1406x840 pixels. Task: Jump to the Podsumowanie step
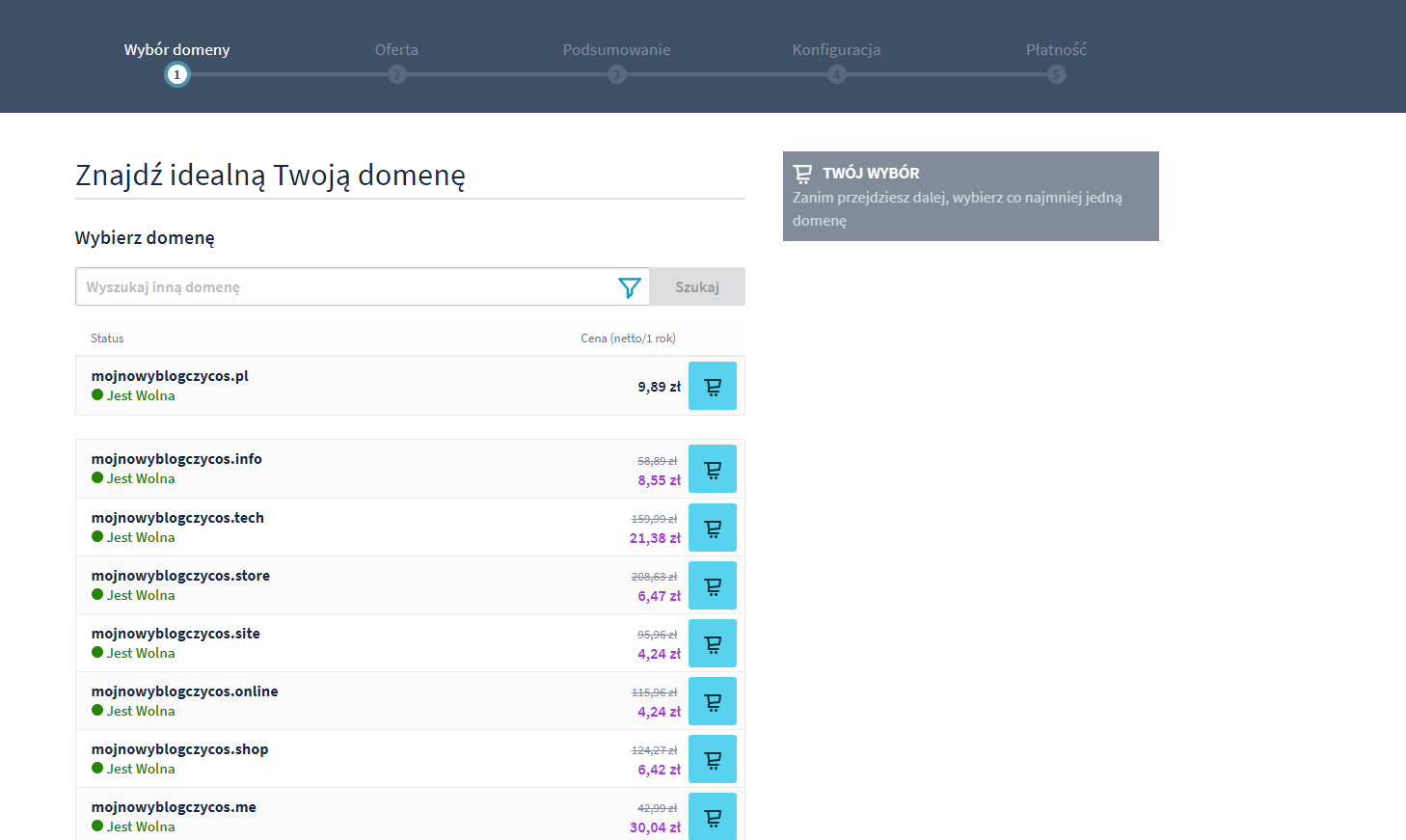coord(617,74)
